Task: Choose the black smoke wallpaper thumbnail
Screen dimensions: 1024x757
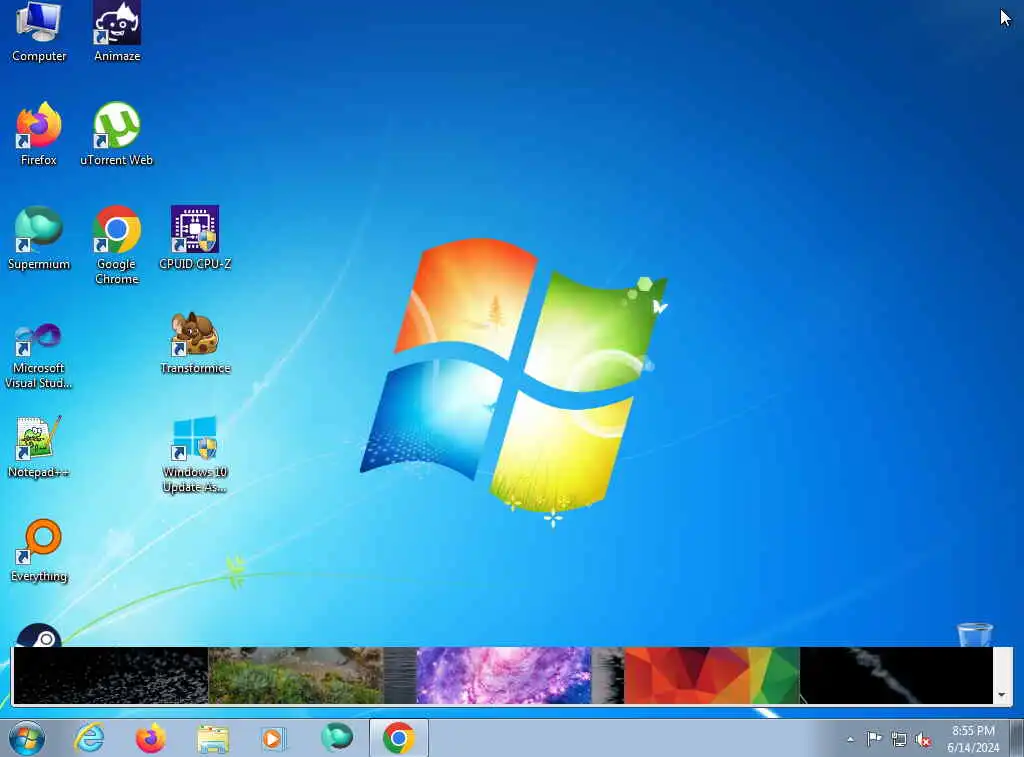Action: (x=896, y=675)
